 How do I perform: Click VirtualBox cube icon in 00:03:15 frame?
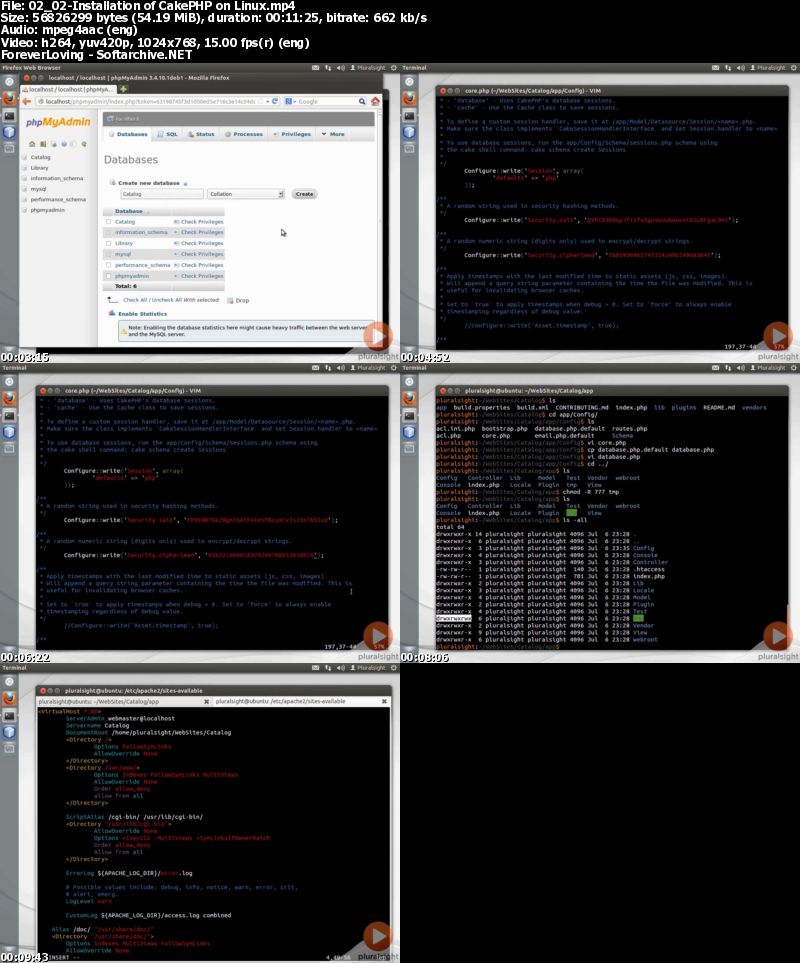click(x=9, y=132)
